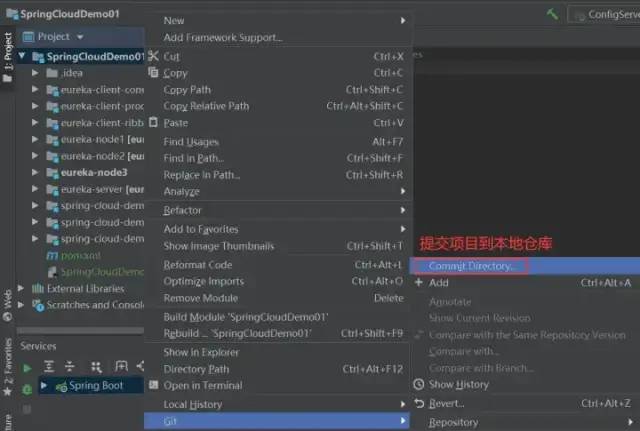Image resolution: width=640 pixels, height=431 pixels.
Task: Open the 1: Project tool window tab
Action: pyautogui.click(x=7, y=56)
